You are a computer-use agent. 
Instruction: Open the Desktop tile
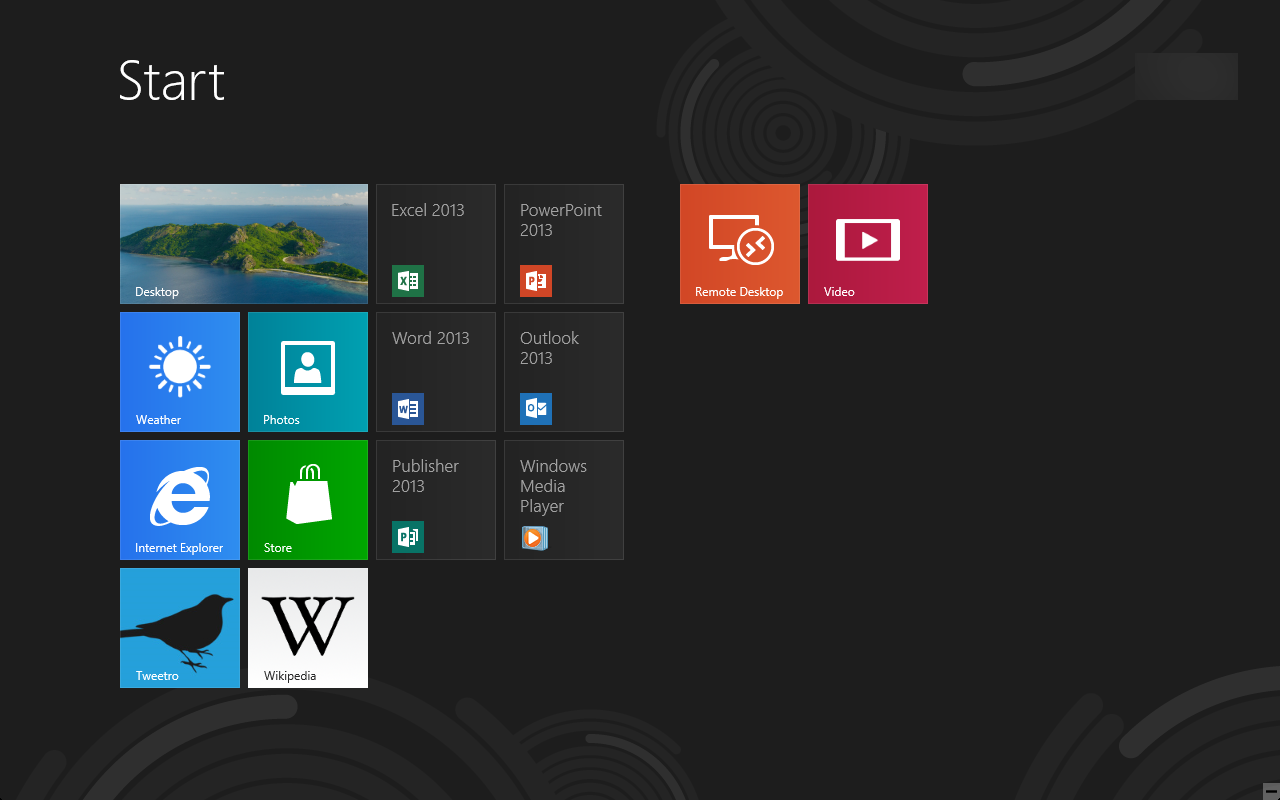(244, 244)
